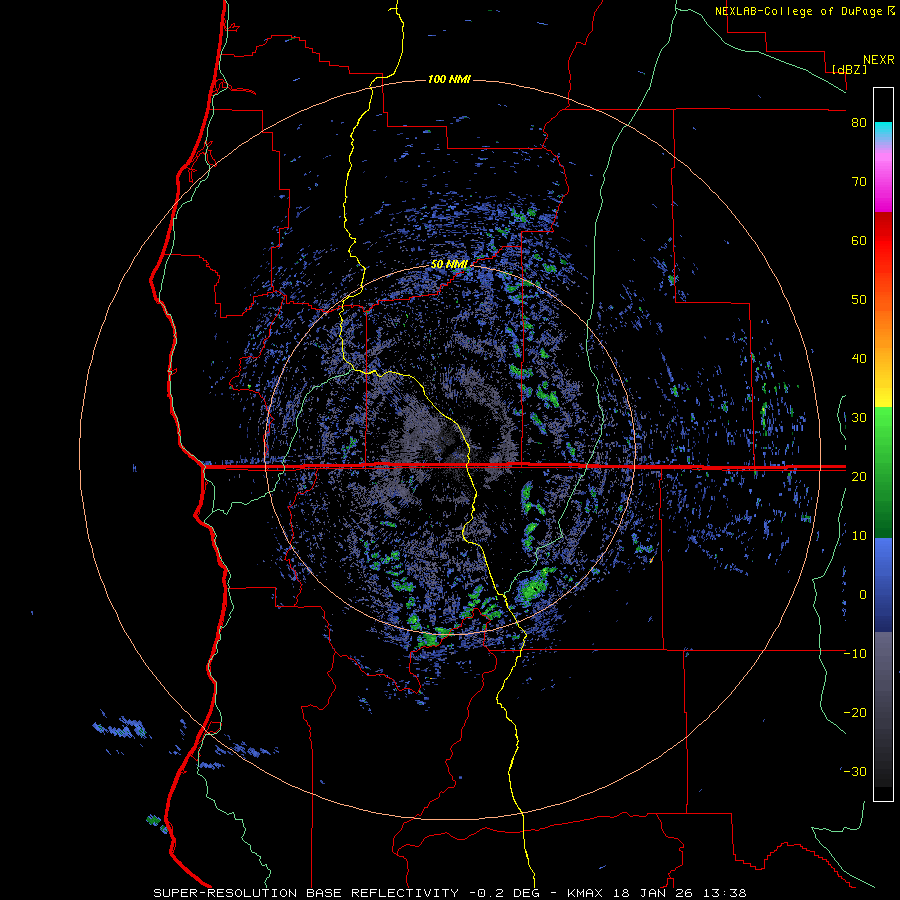Click the cyan top band of the color bar

pos(883,131)
